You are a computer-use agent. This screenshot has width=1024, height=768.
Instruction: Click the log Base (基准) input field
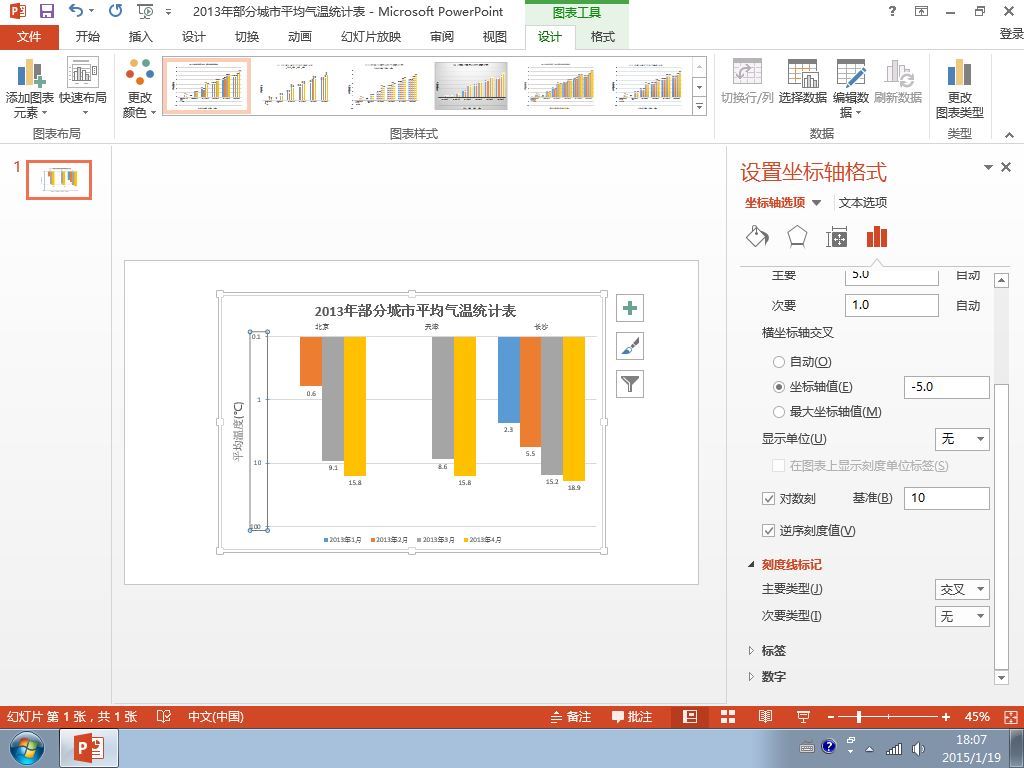pos(946,498)
